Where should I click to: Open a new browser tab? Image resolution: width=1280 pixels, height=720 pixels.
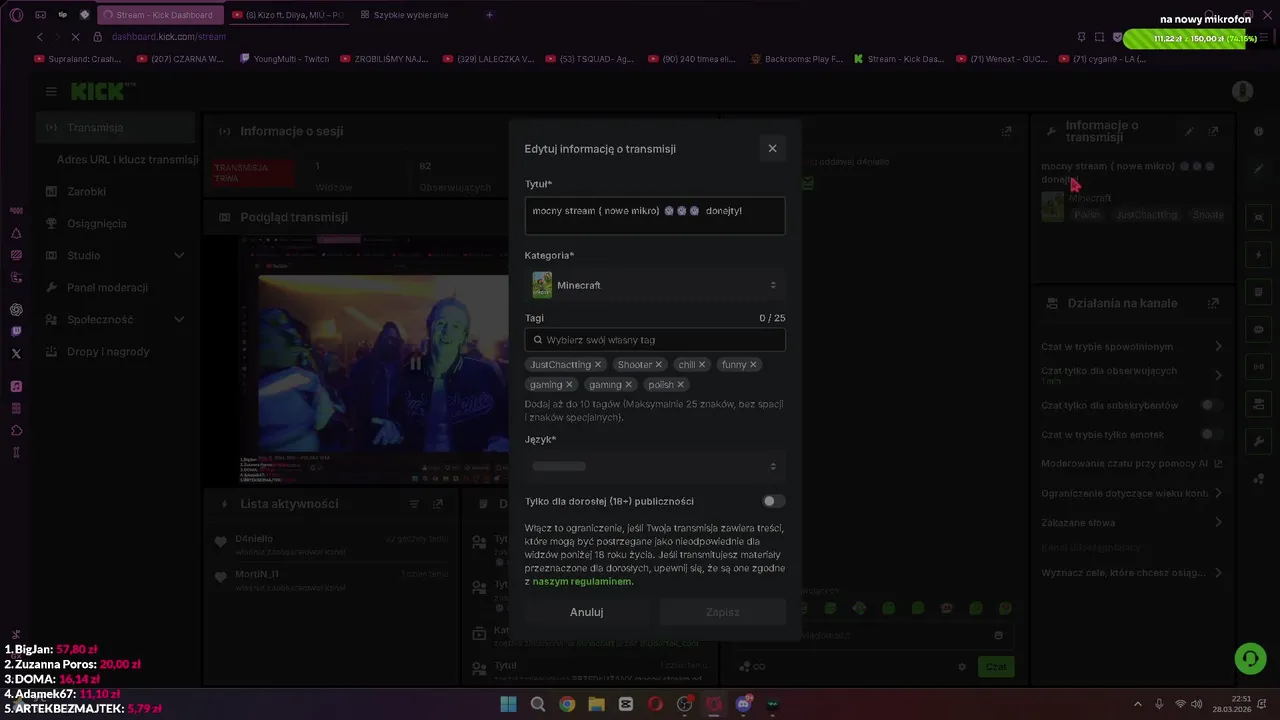tap(489, 15)
